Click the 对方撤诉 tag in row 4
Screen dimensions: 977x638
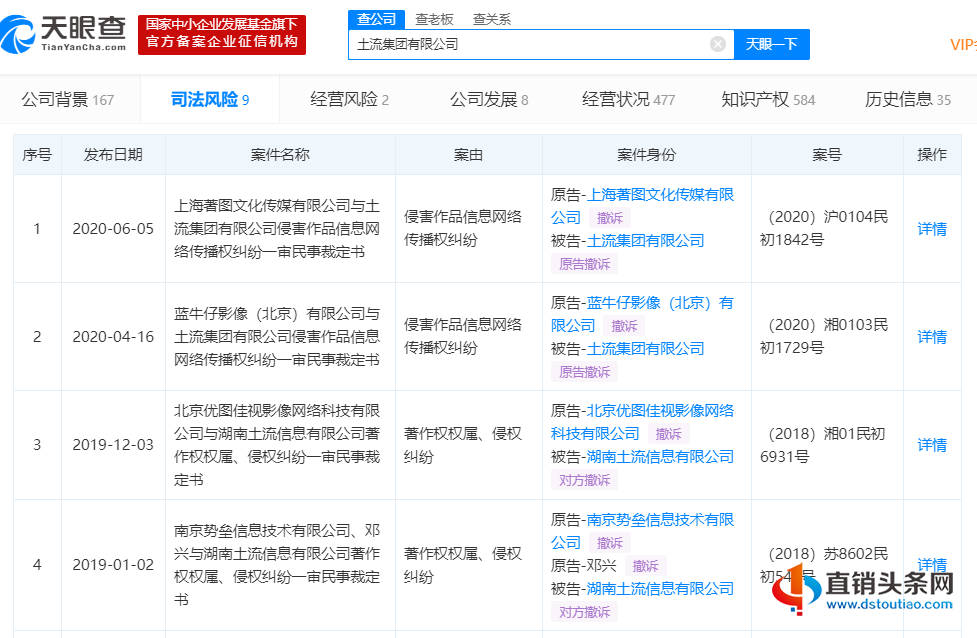tap(584, 612)
